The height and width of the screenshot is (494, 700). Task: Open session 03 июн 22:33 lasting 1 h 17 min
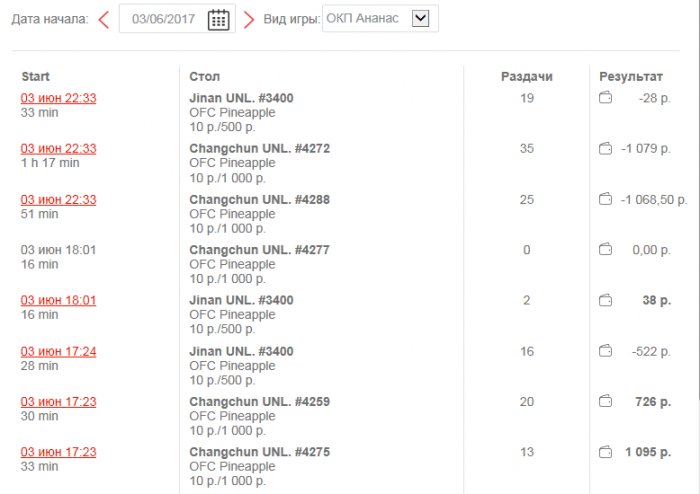pyautogui.click(x=58, y=149)
